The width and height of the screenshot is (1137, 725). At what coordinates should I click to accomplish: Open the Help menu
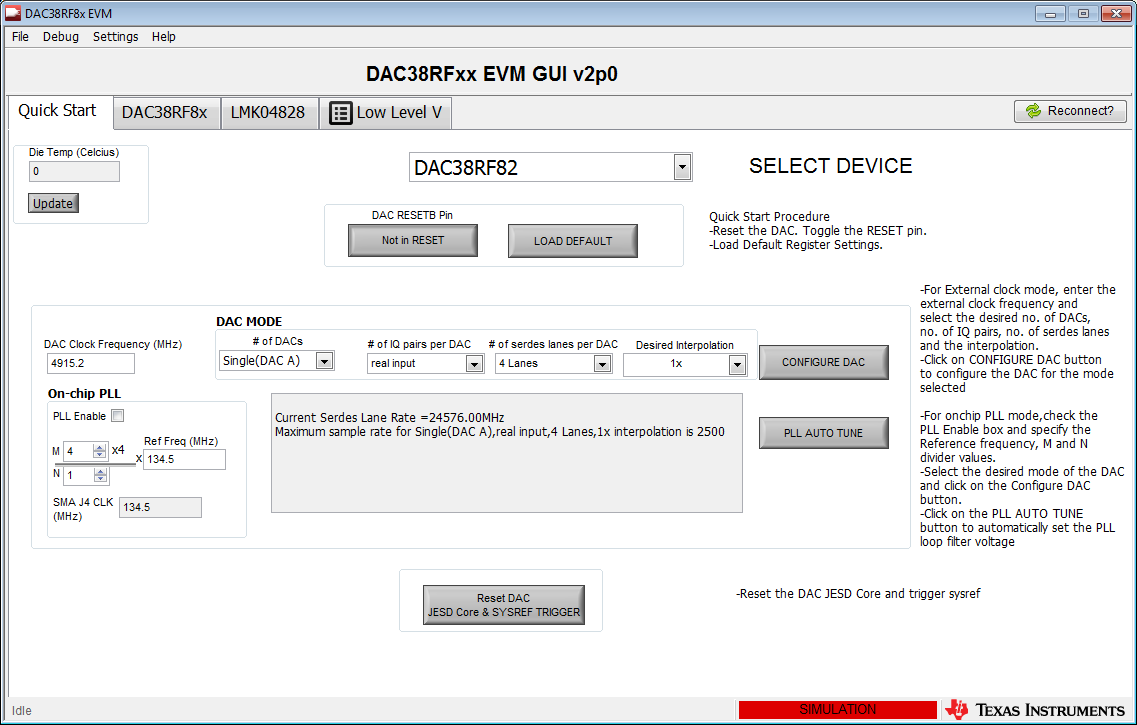click(163, 36)
